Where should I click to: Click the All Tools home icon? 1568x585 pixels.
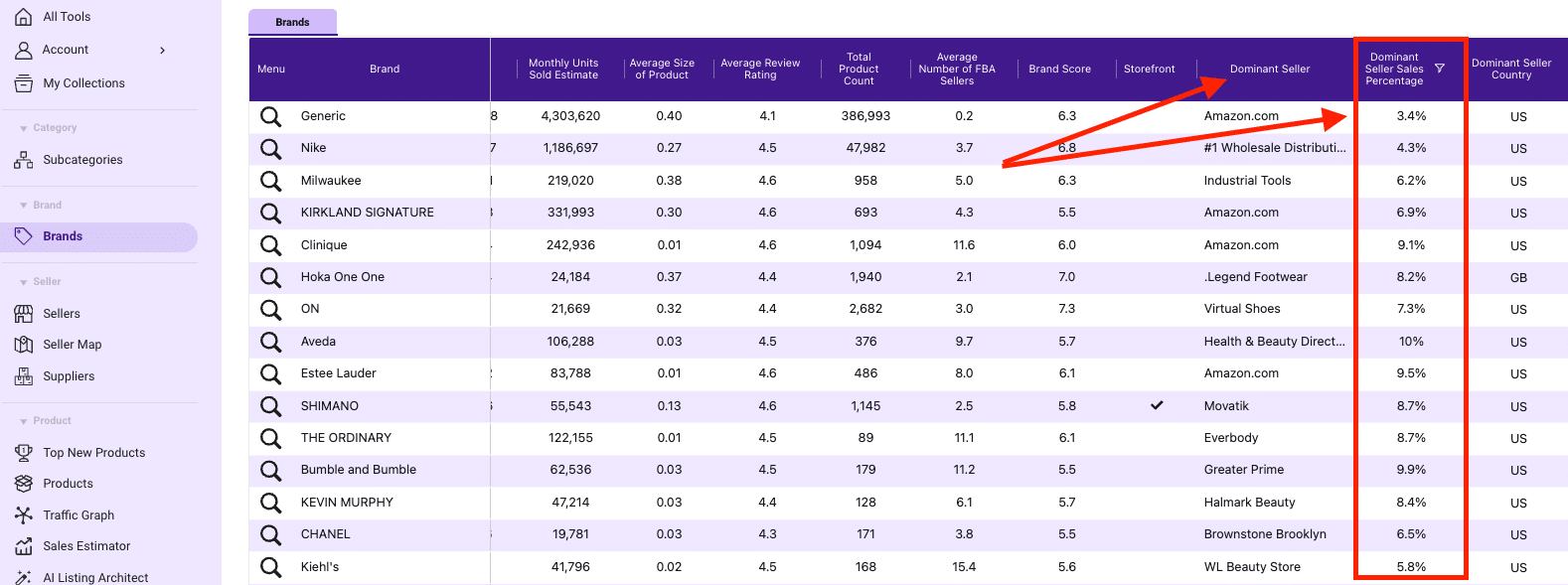[24, 17]
